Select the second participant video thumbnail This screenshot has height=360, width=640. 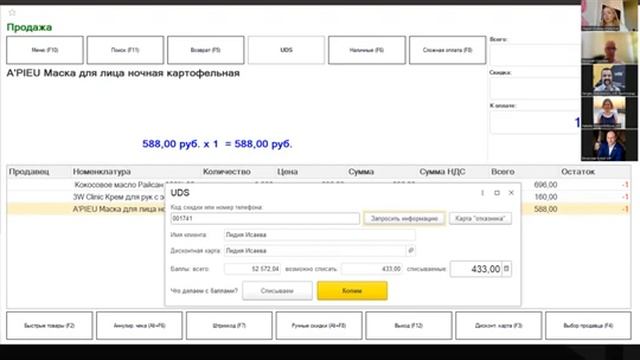coord(609,48)
